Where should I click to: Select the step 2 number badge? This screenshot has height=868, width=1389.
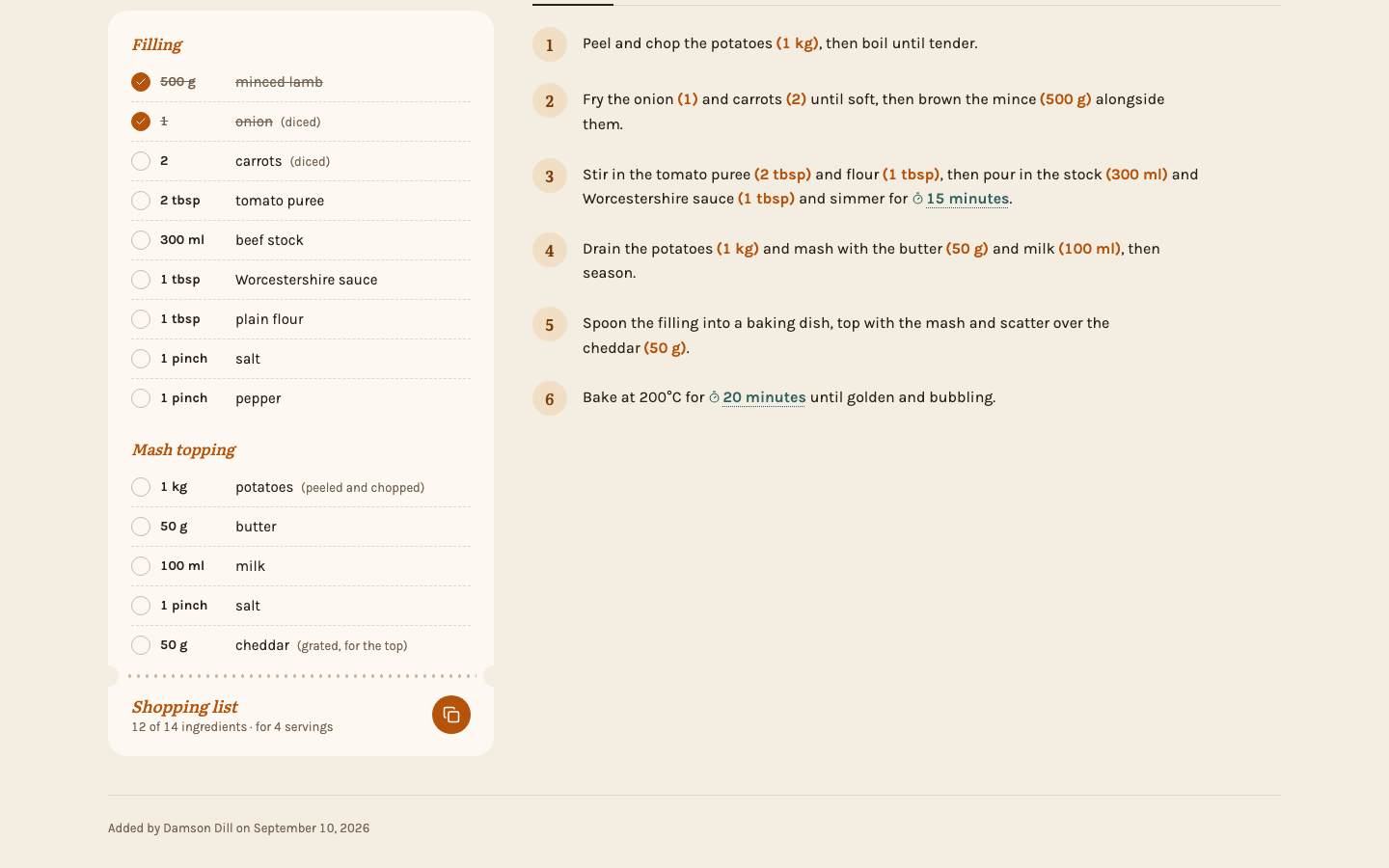[550, 100]
